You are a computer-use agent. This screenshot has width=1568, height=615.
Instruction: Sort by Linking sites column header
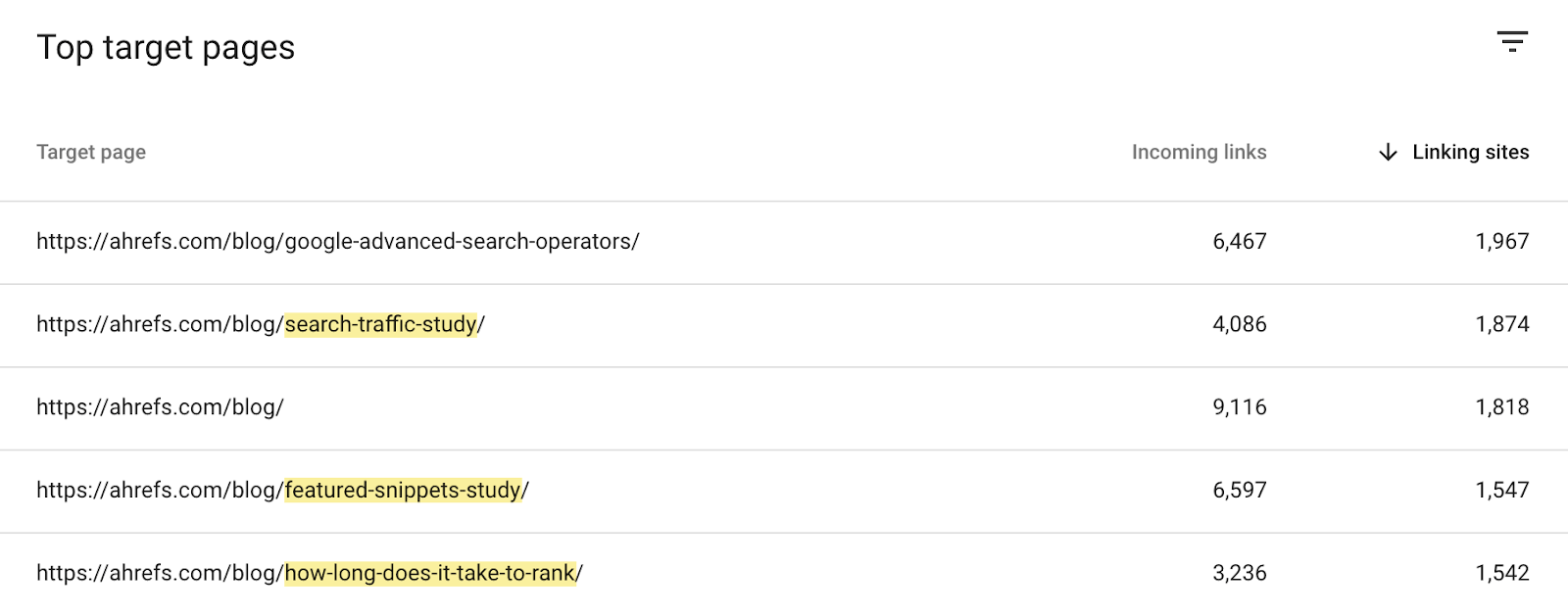(x=1470, y=152)
